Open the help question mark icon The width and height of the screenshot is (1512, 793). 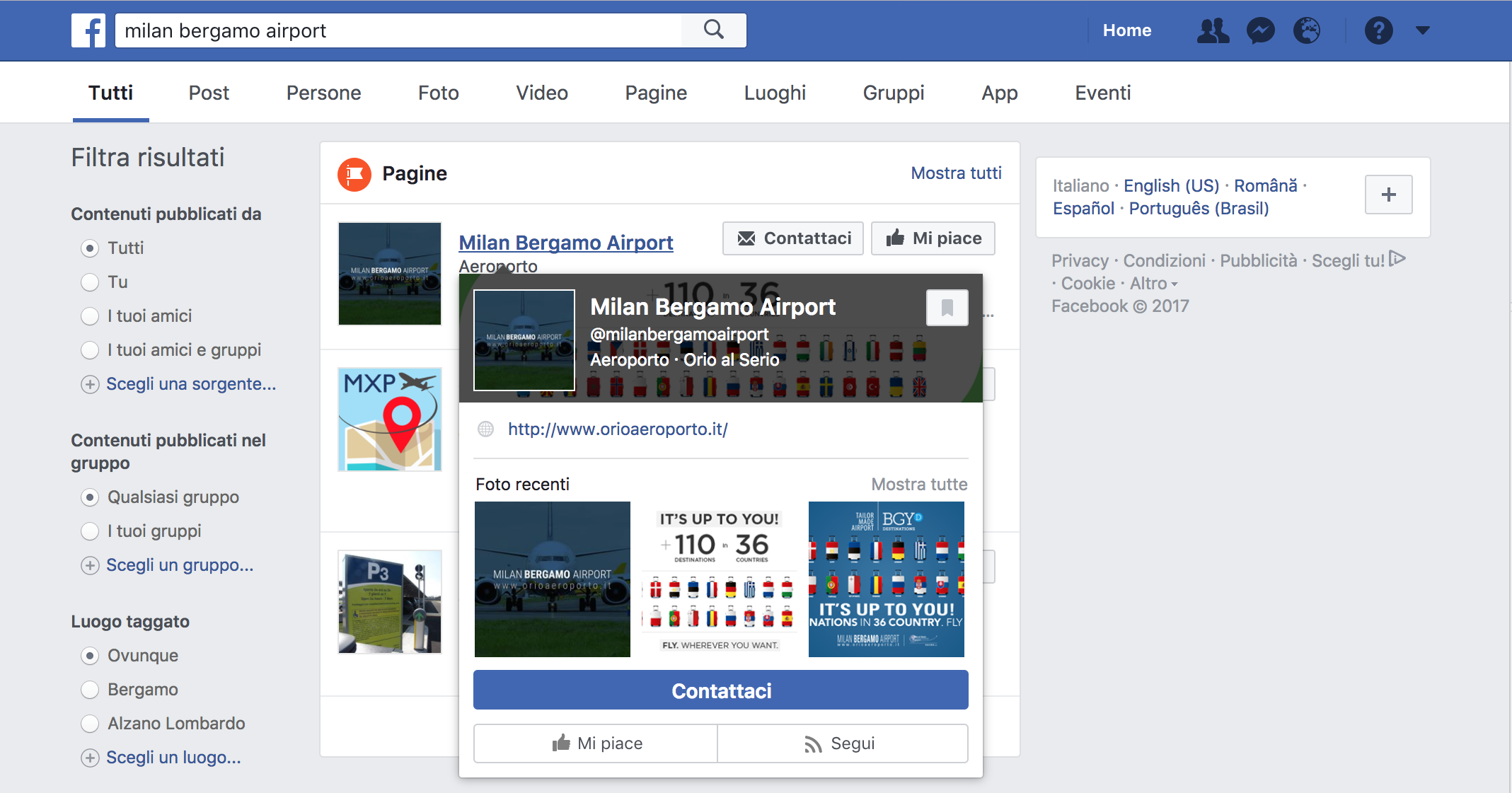tap(1378, 30)
